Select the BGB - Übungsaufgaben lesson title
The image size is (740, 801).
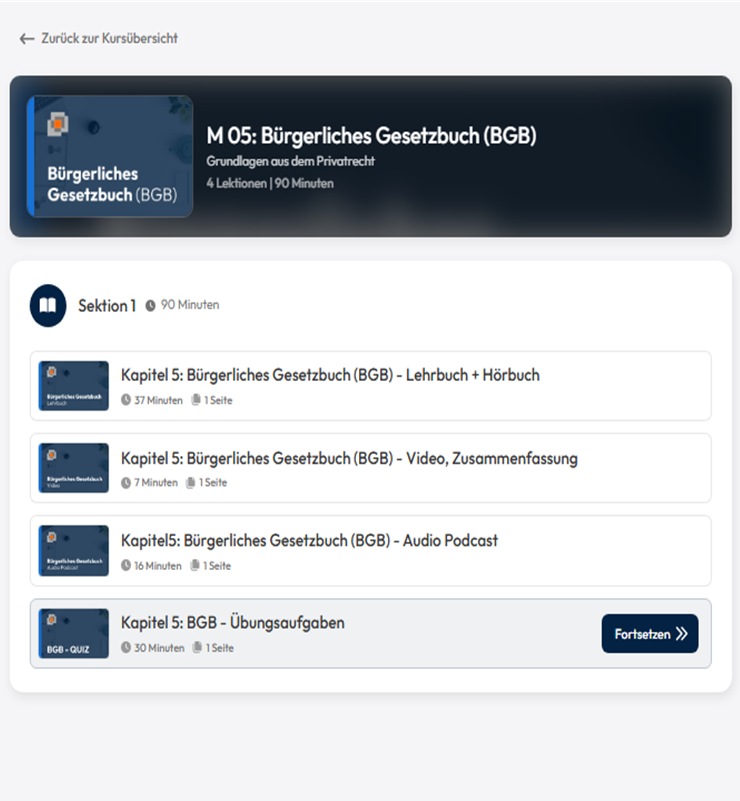coord(233,623)
